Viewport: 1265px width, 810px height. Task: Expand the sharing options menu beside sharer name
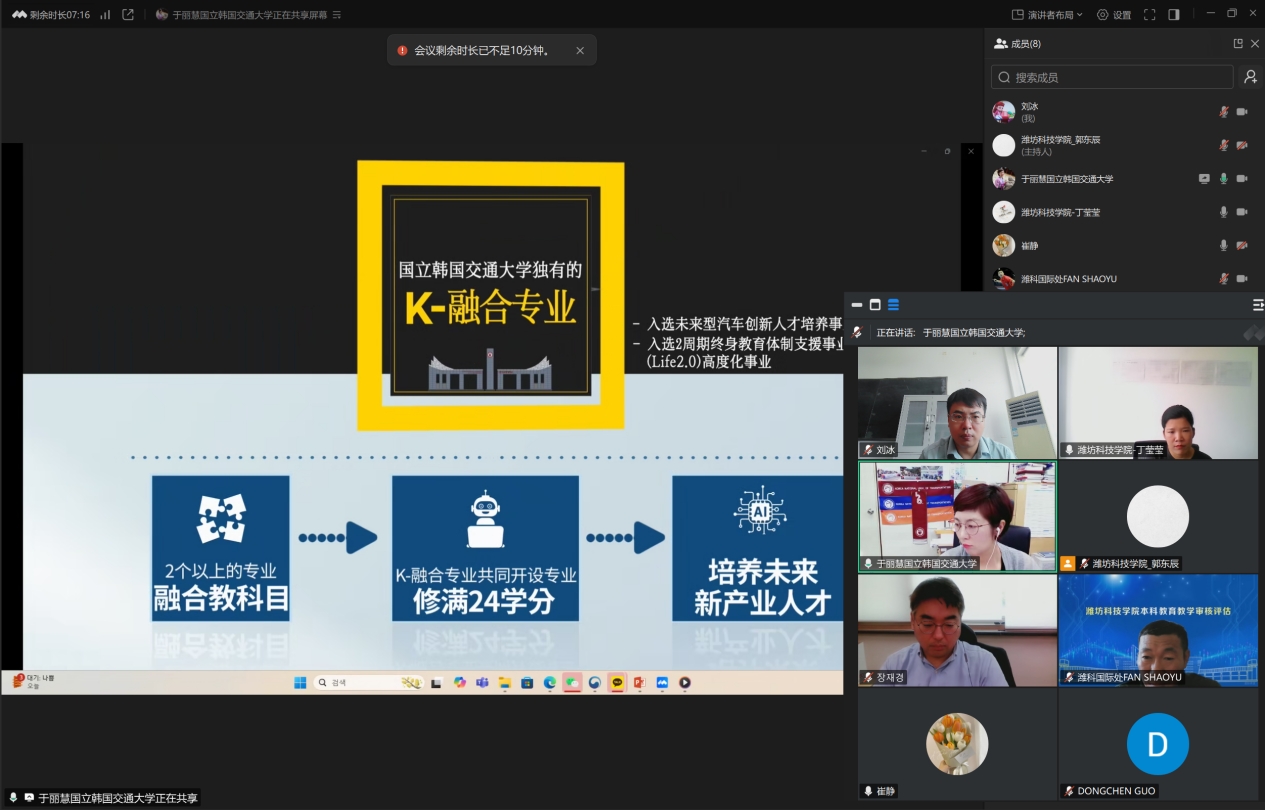pos(336,15)
